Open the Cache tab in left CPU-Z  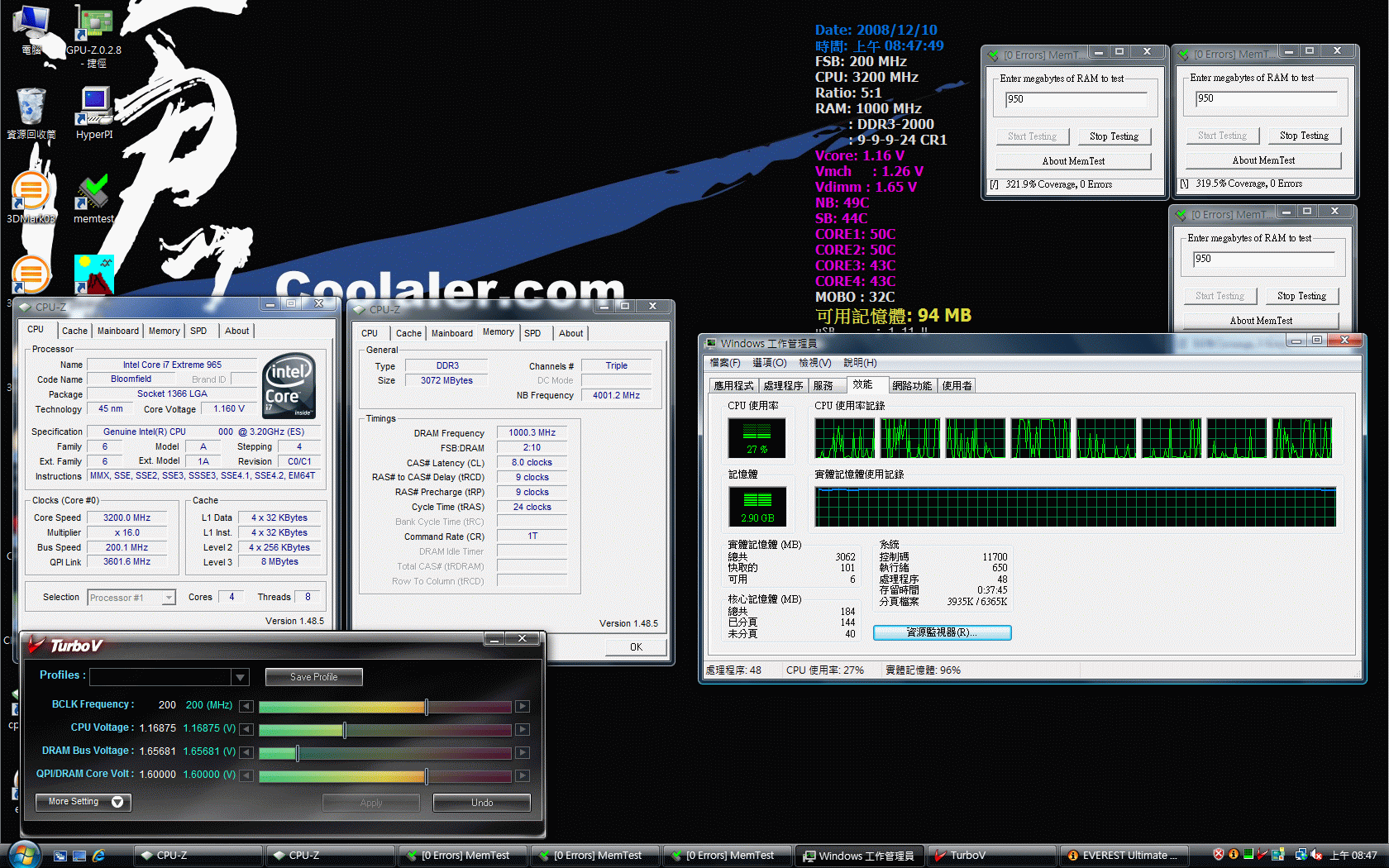click(x=74, y=331)
